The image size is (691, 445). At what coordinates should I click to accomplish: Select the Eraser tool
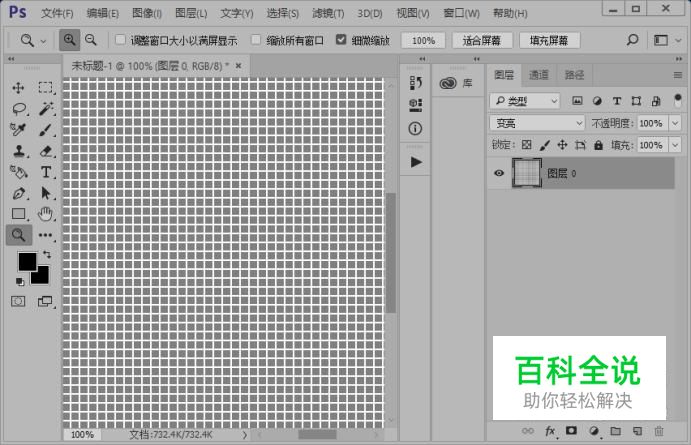[46, 151]
